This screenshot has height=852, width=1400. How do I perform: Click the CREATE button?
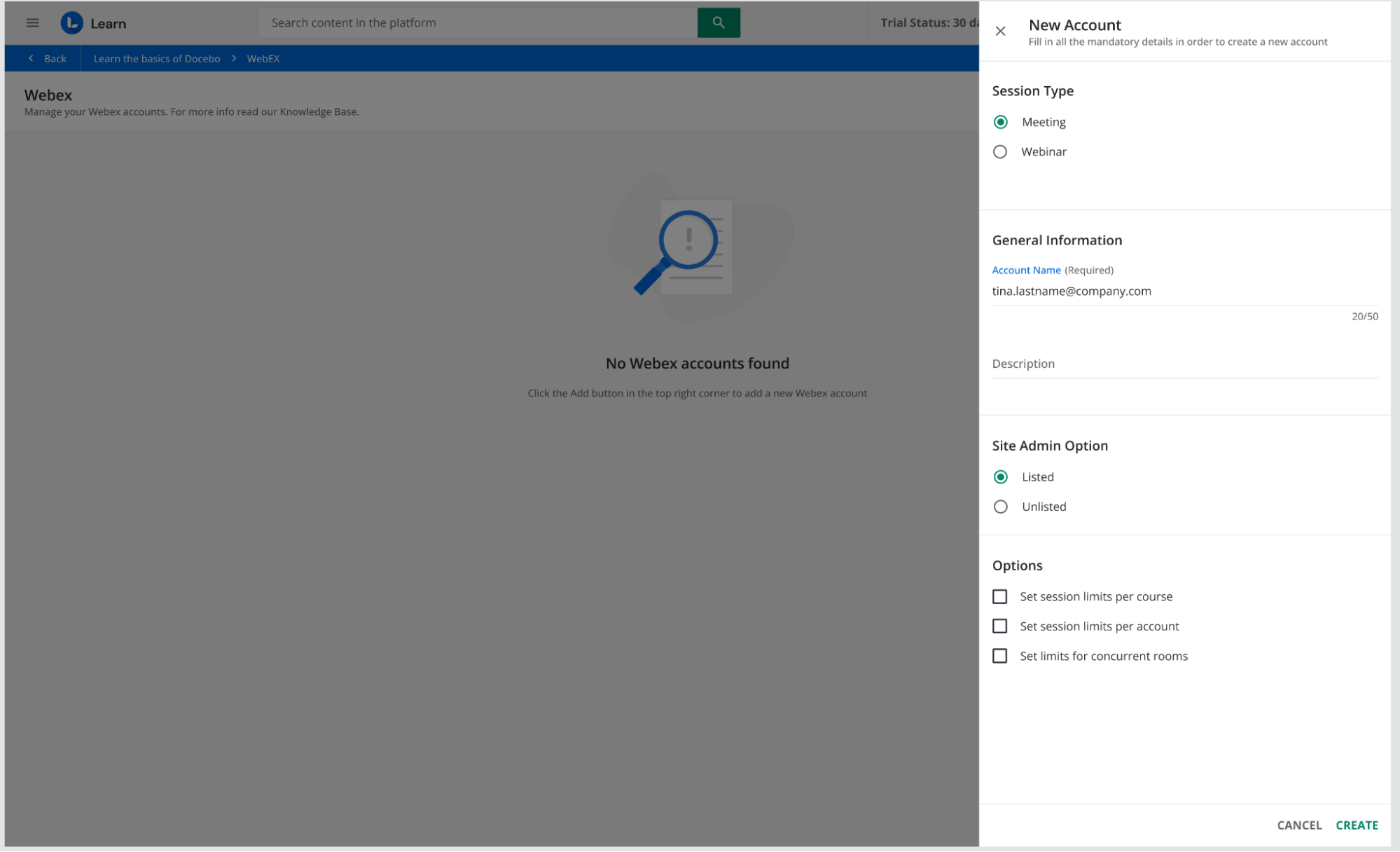click(x=1357, y=825)
